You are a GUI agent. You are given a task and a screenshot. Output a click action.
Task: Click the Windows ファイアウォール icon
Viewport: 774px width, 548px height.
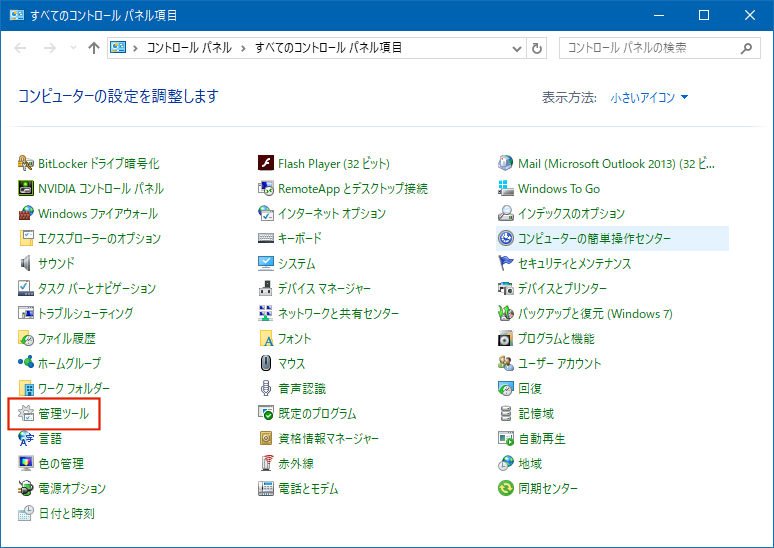click(x=26, y=213)
